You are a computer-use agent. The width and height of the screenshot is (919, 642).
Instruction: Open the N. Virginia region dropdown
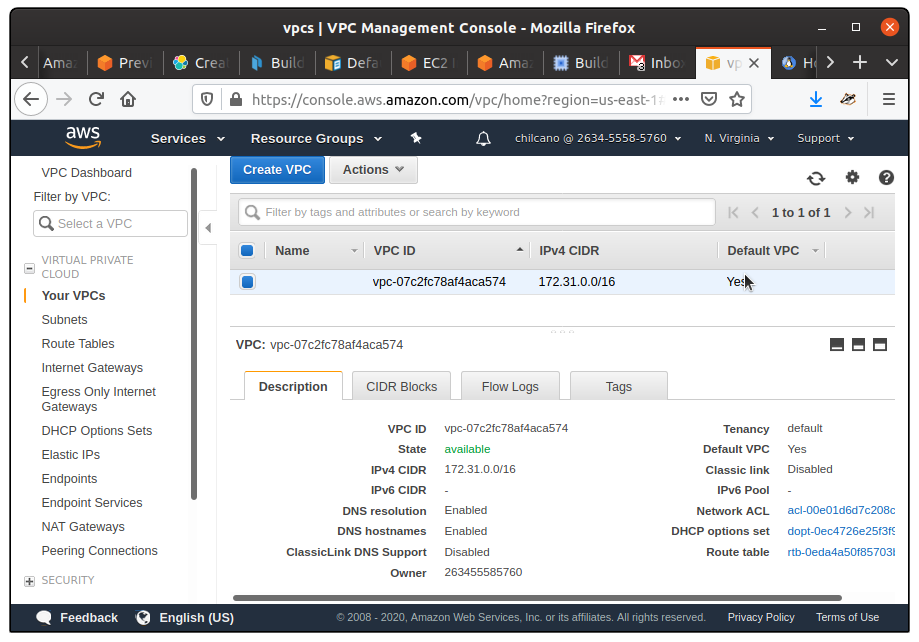tap(739, 138)
